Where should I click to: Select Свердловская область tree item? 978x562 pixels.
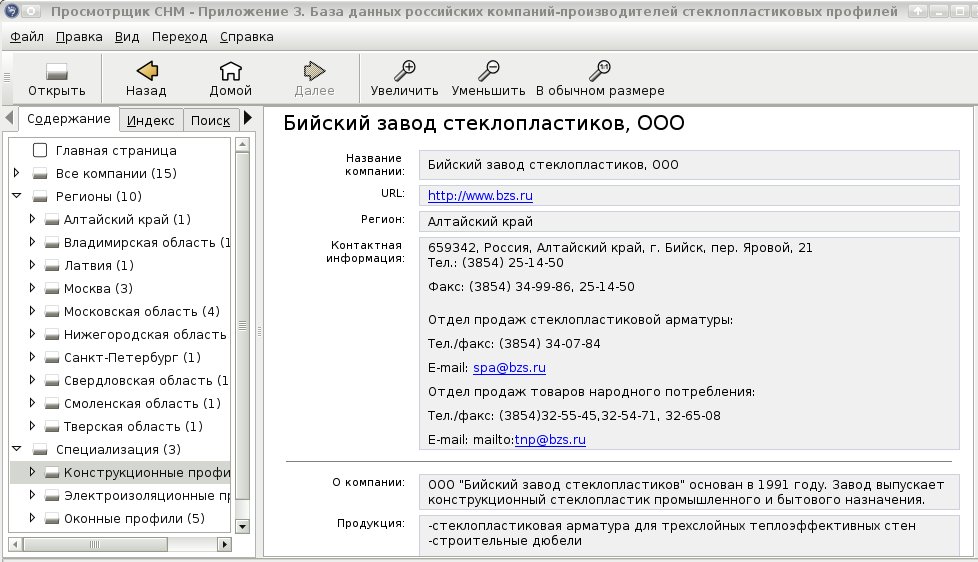click(x=146, y=380)
